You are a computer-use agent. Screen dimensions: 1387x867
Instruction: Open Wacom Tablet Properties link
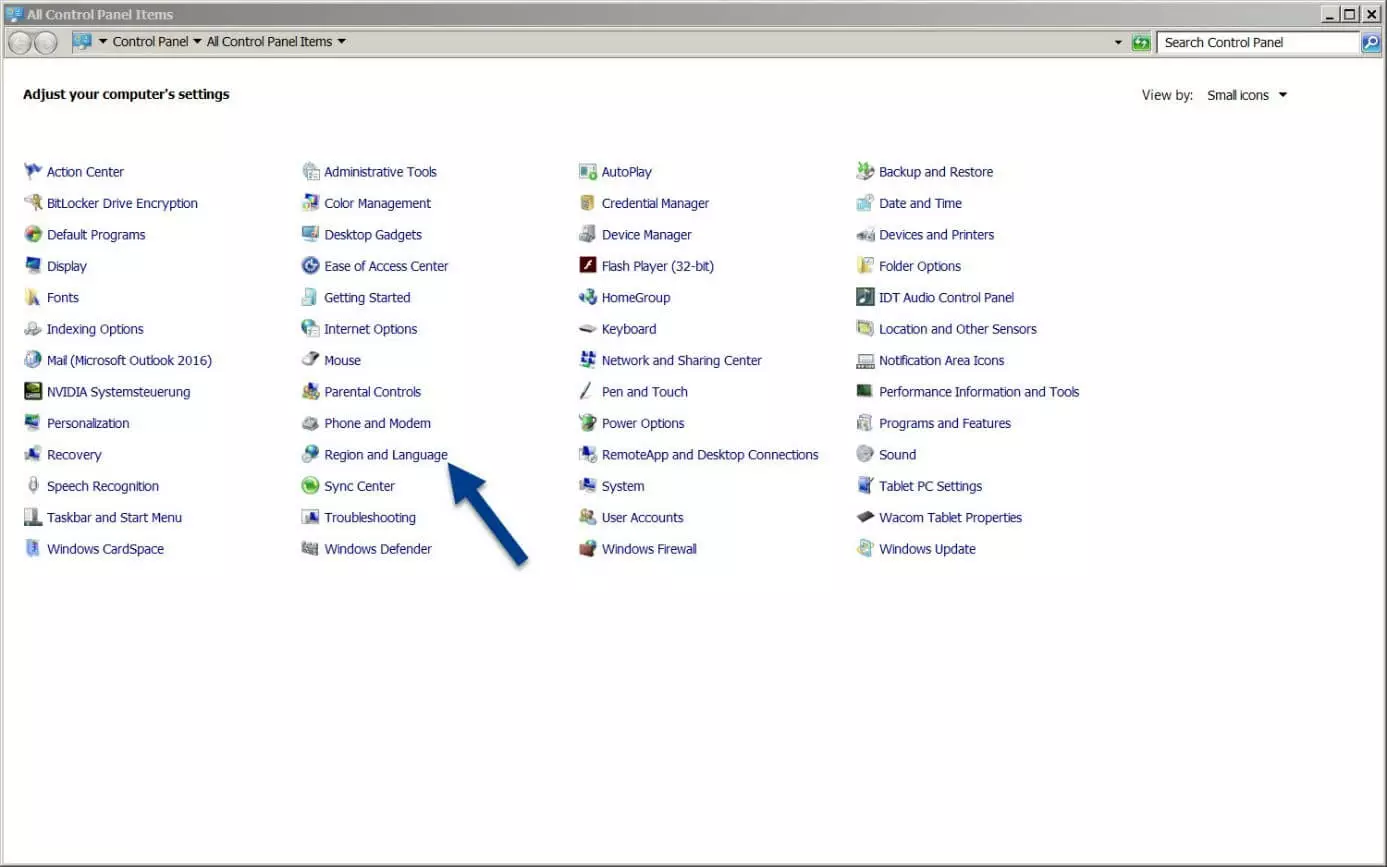951,518
